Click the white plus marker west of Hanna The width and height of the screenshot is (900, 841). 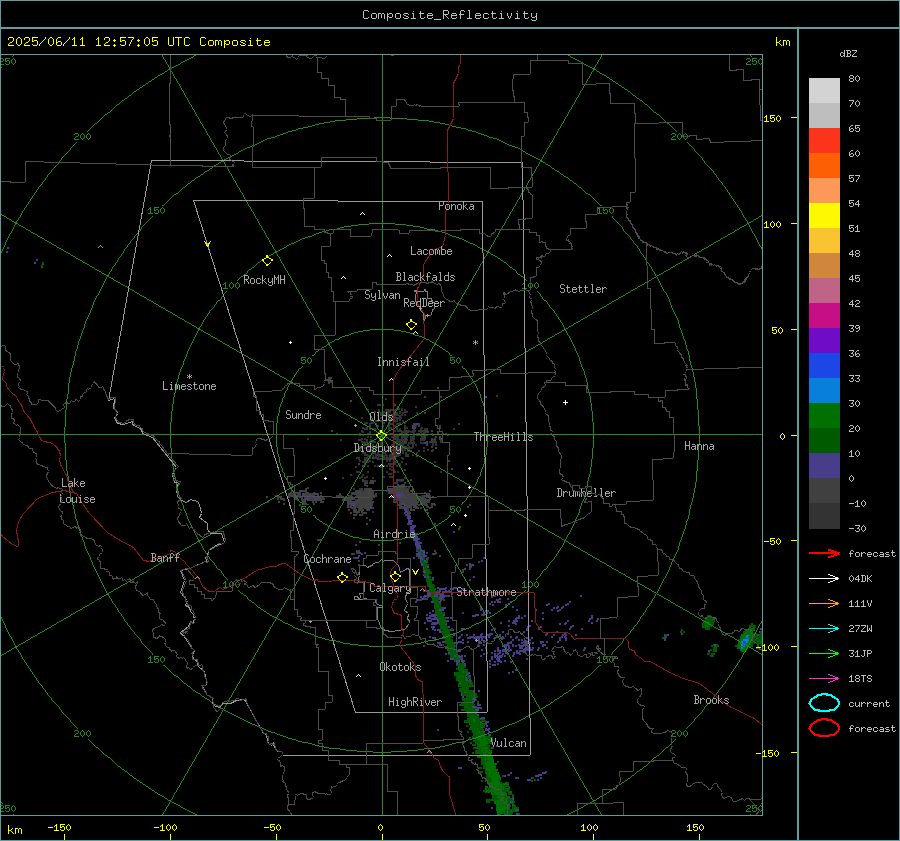pyautogui.click(x=565, y=402)
